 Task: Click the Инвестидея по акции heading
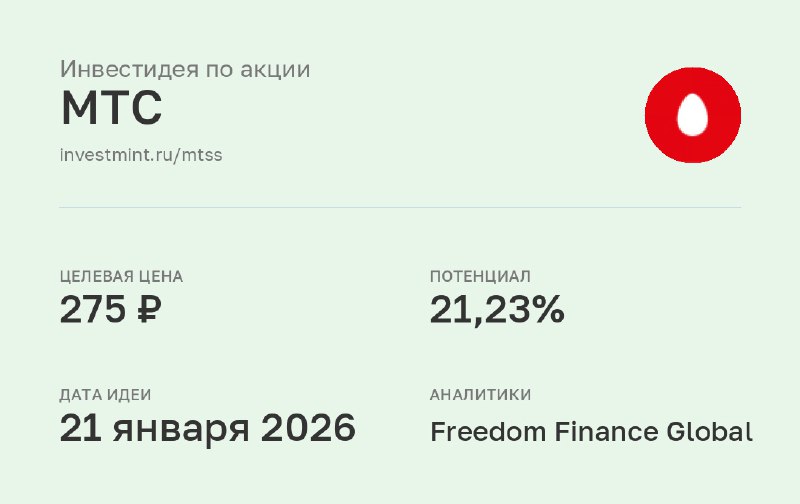click(185, 69)
